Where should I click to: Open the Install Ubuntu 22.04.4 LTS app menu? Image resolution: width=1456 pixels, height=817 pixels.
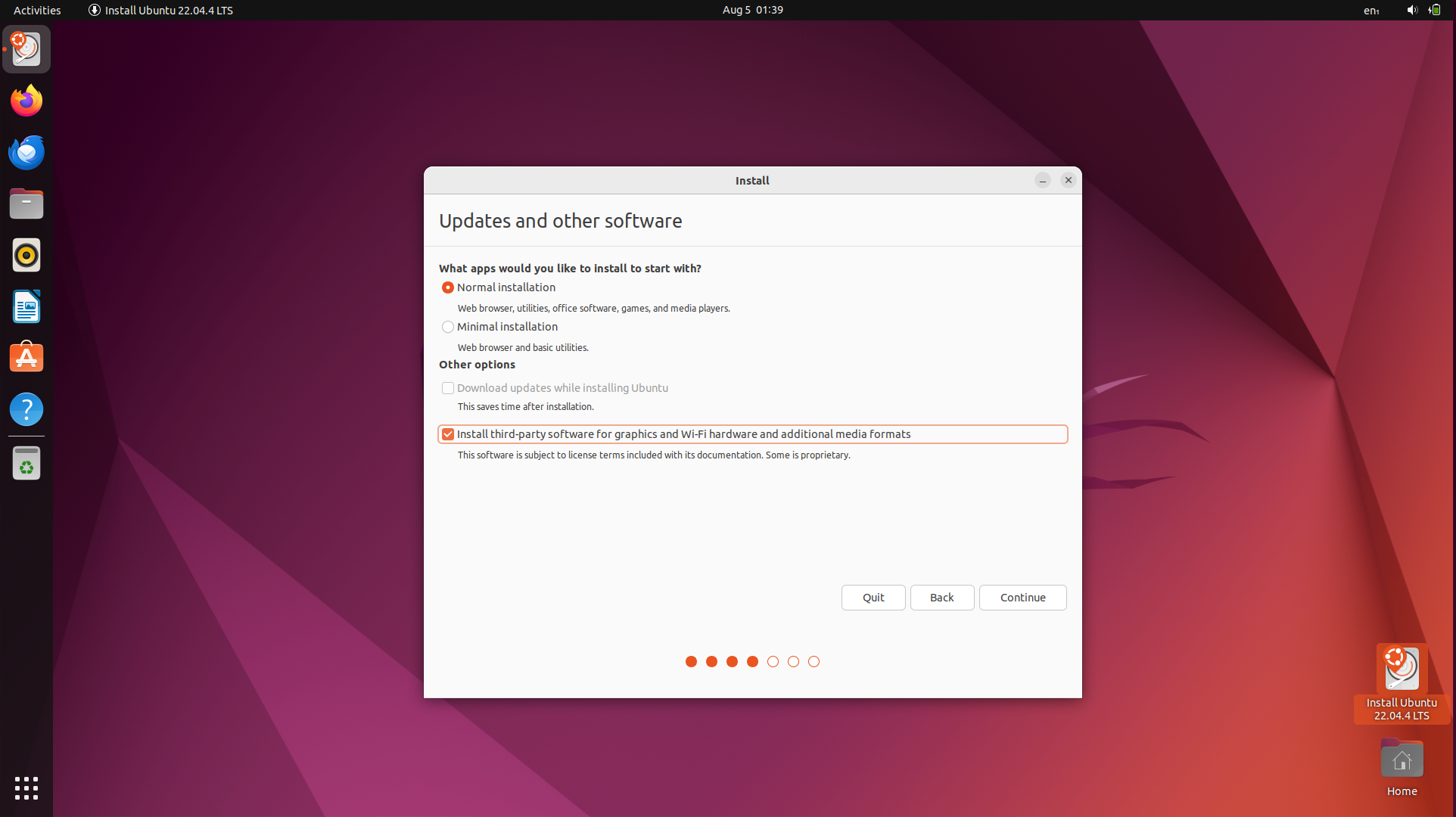click(160, 10)
